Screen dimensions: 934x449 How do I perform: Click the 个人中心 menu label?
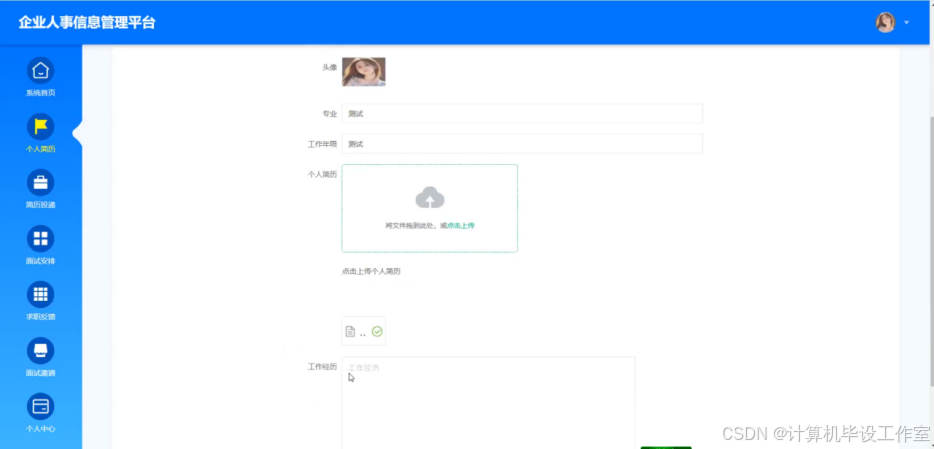[x=41, y=429]
